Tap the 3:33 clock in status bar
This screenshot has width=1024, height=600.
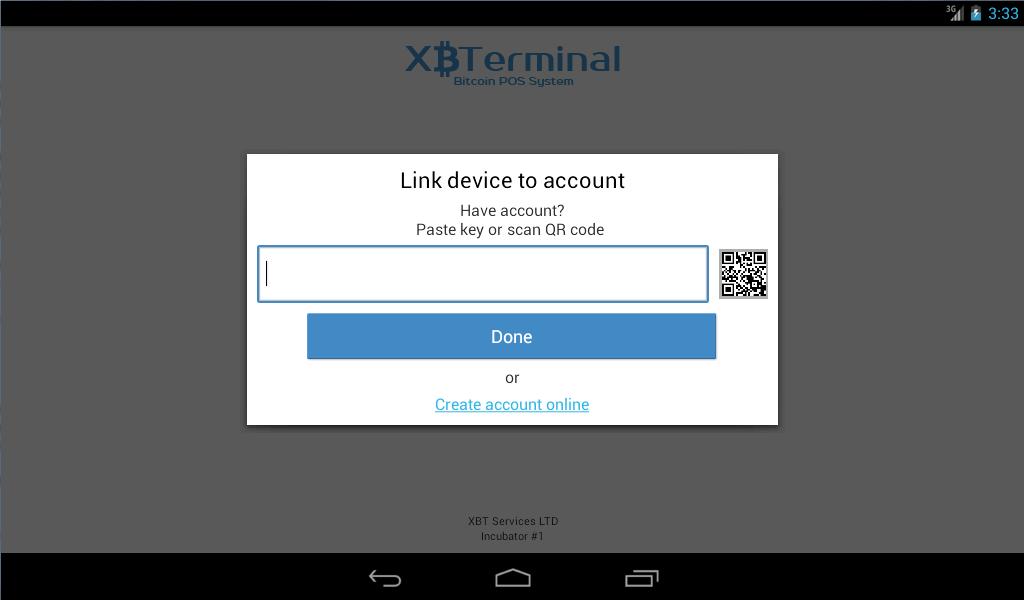coord(1003,13)
